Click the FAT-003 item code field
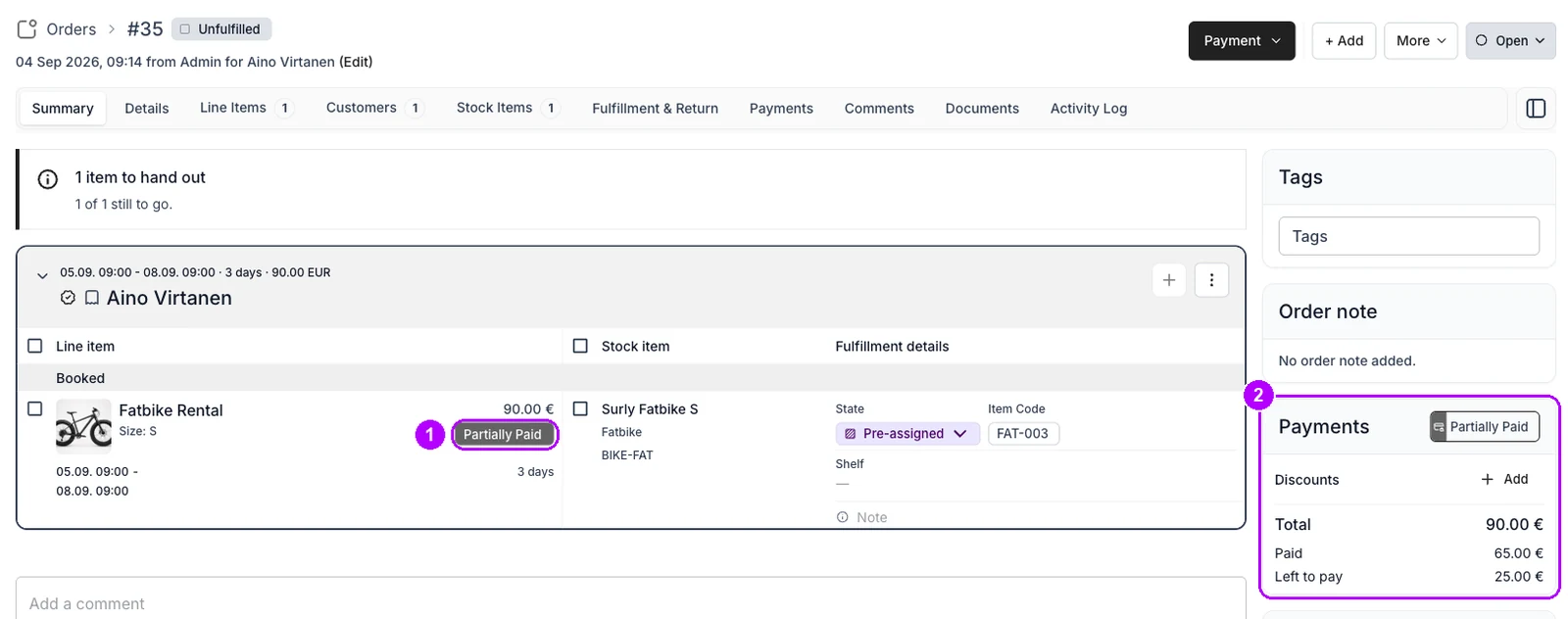 pyautogui.click(x=1023, y=434)
